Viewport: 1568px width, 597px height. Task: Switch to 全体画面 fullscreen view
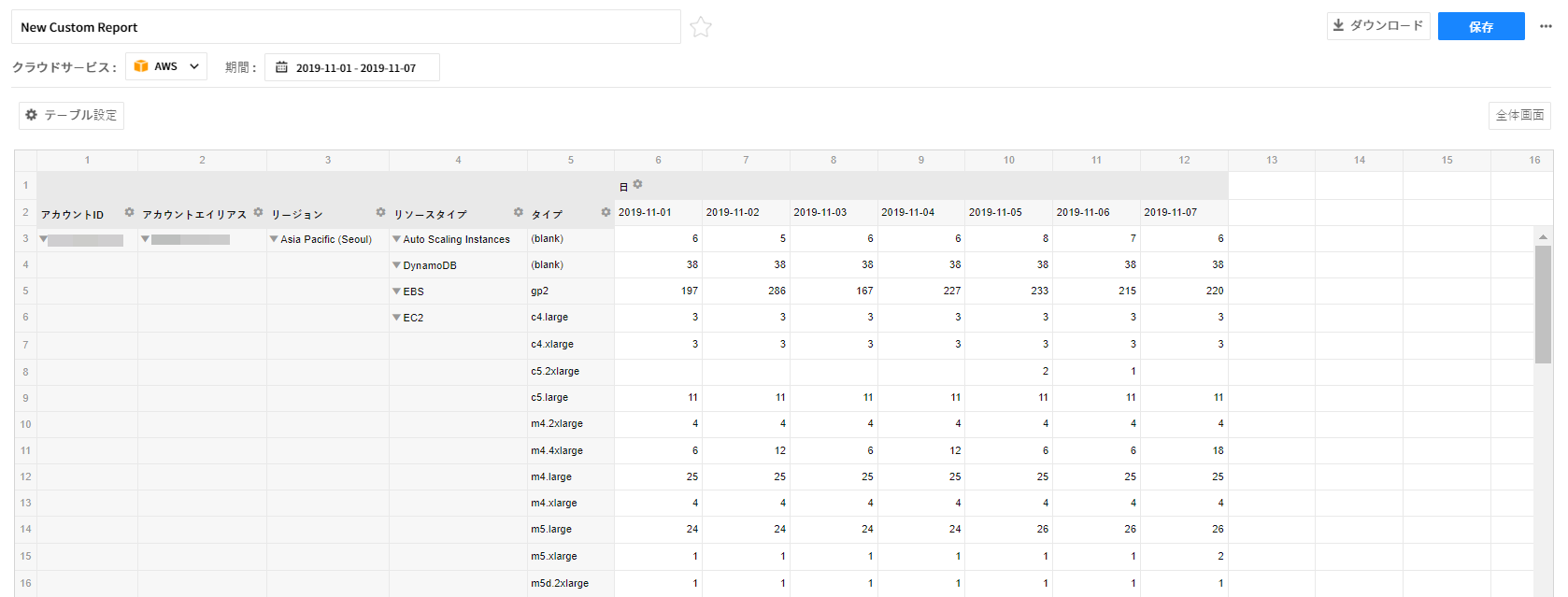(x=1519, y=115)
